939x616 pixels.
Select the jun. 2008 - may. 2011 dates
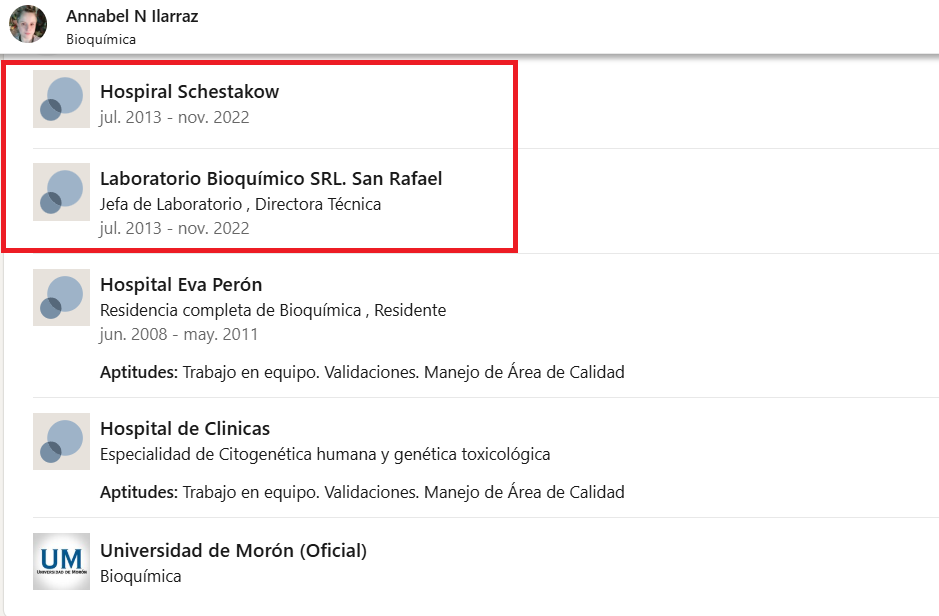point(179,335)
